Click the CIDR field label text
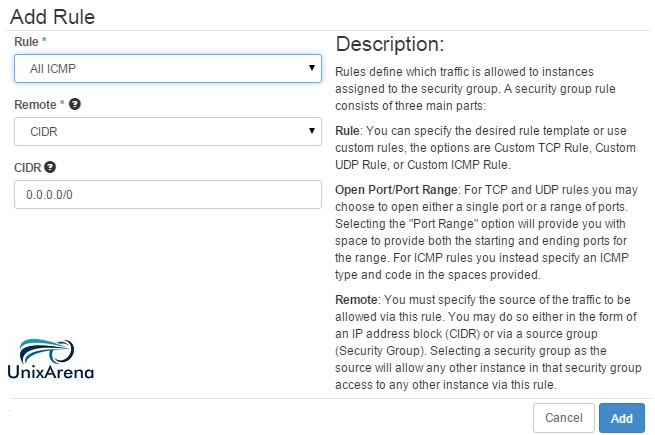The height and width of the screenshot is (435, 655). click(x=28, y=168)
